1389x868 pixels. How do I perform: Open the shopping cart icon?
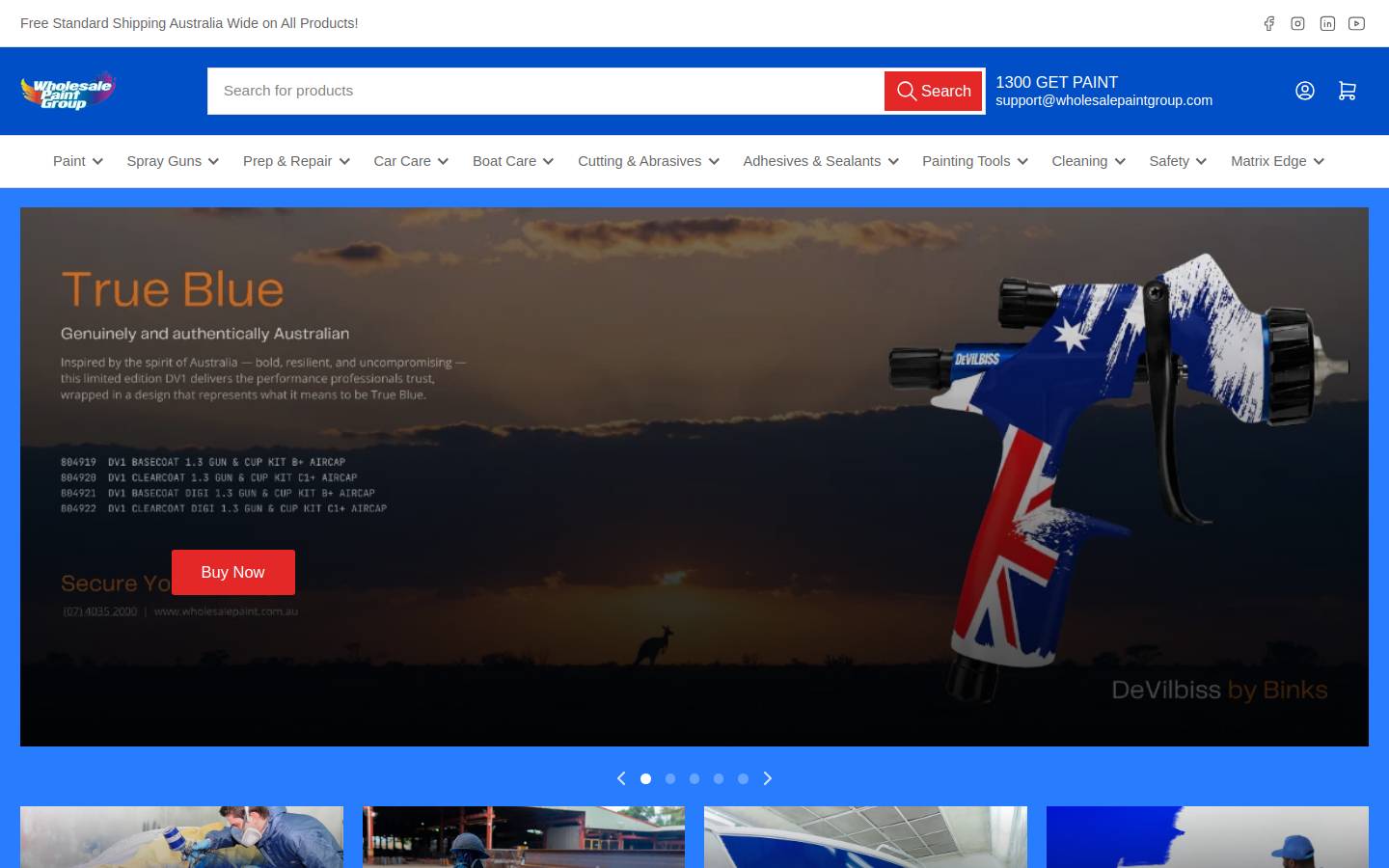tap(1348, 91)
